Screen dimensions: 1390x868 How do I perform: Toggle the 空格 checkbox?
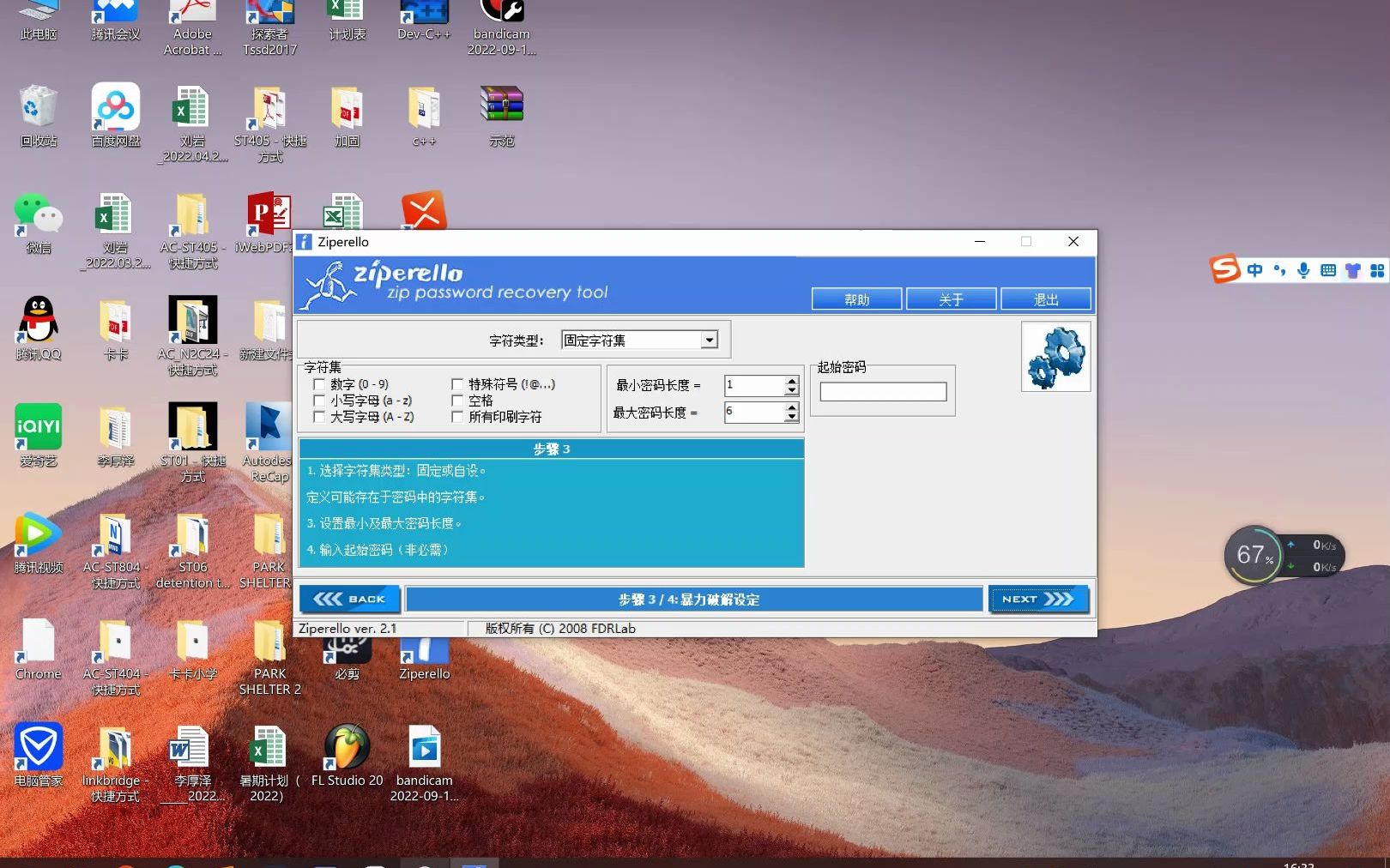coord(457,401)
